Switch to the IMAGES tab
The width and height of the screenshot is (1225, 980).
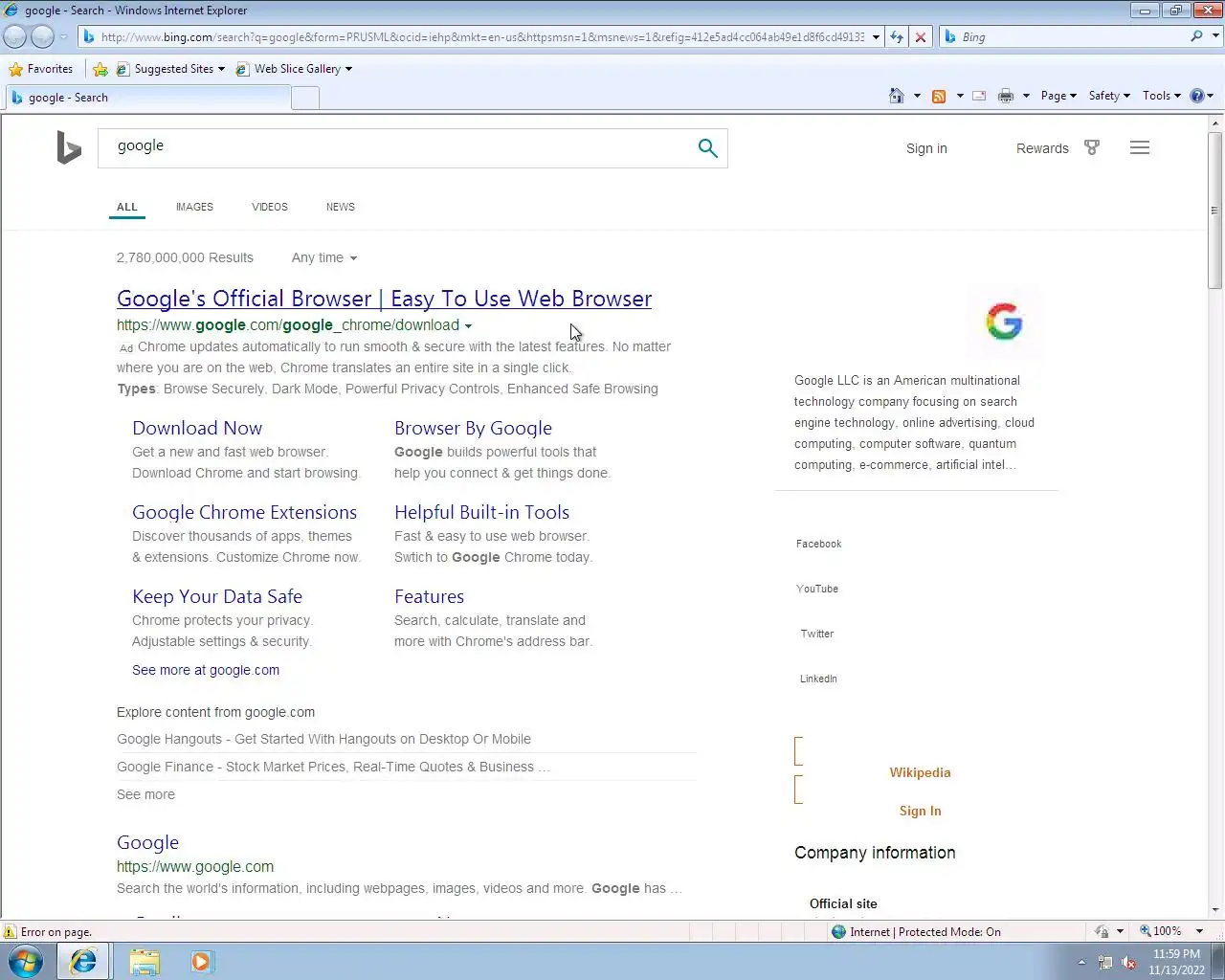194,207
